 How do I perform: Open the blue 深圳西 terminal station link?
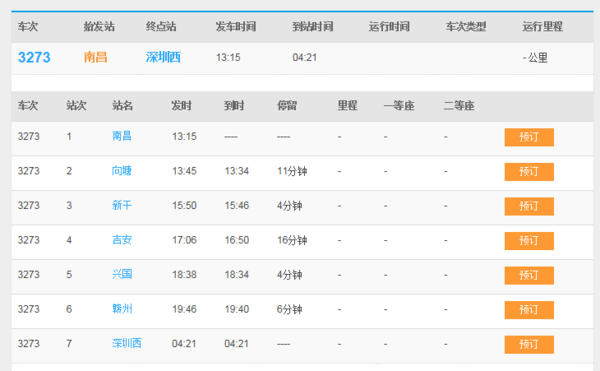tap(163, 57)
